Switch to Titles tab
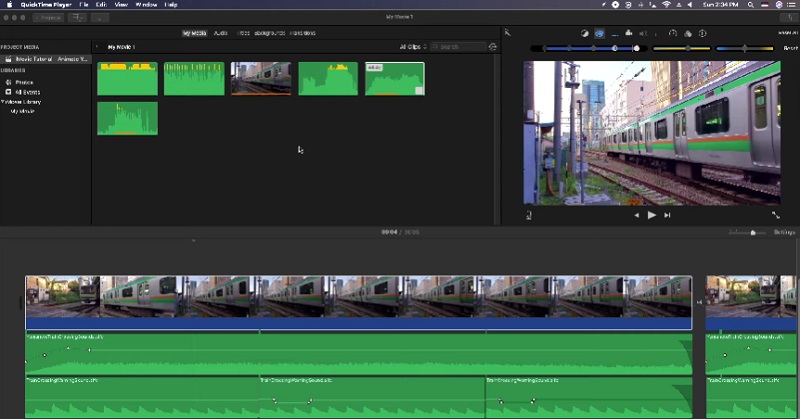This screenshot has height=419, width=800. [x=243, y=33]
